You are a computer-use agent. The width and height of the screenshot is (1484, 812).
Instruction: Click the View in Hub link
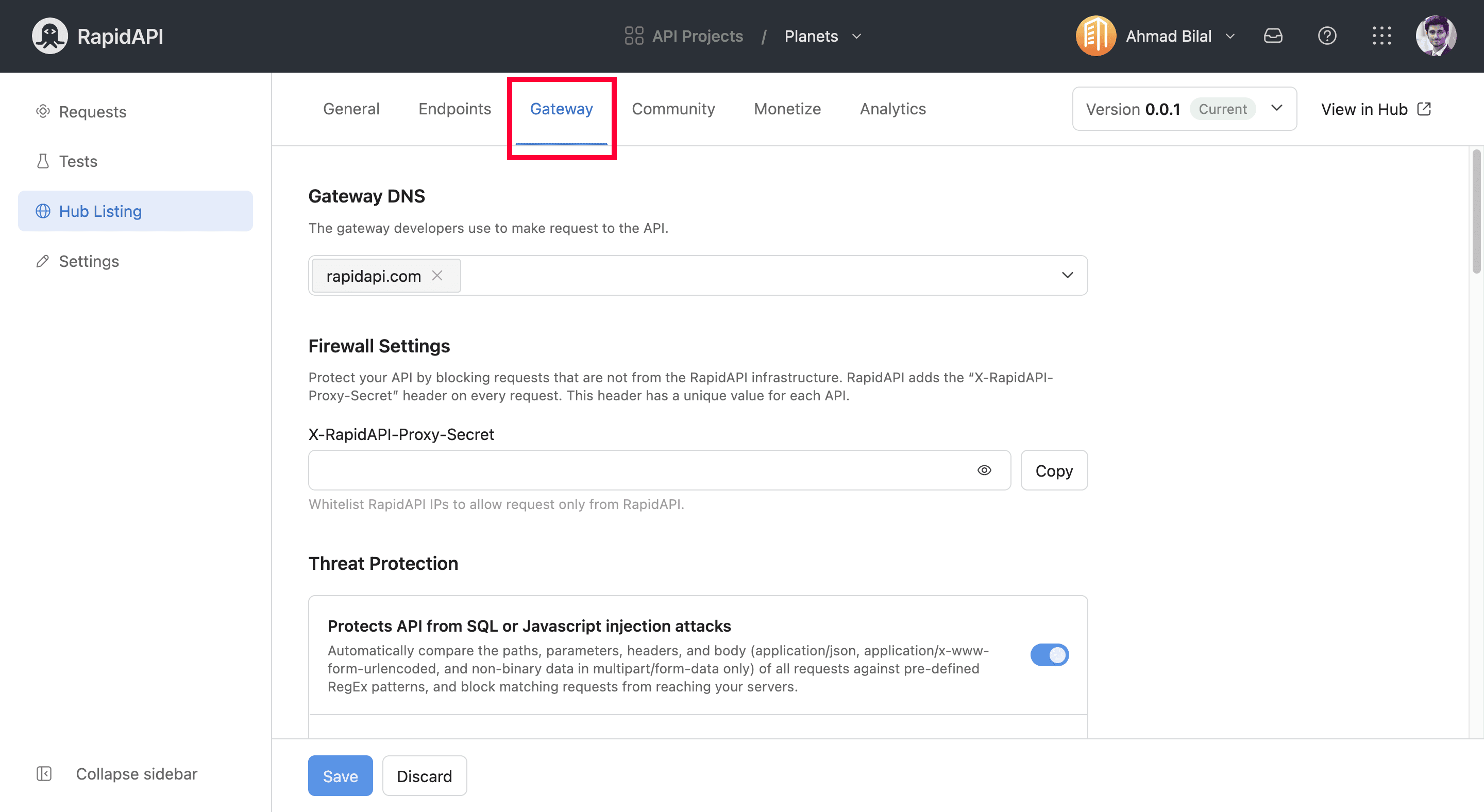coord(1376,109)
